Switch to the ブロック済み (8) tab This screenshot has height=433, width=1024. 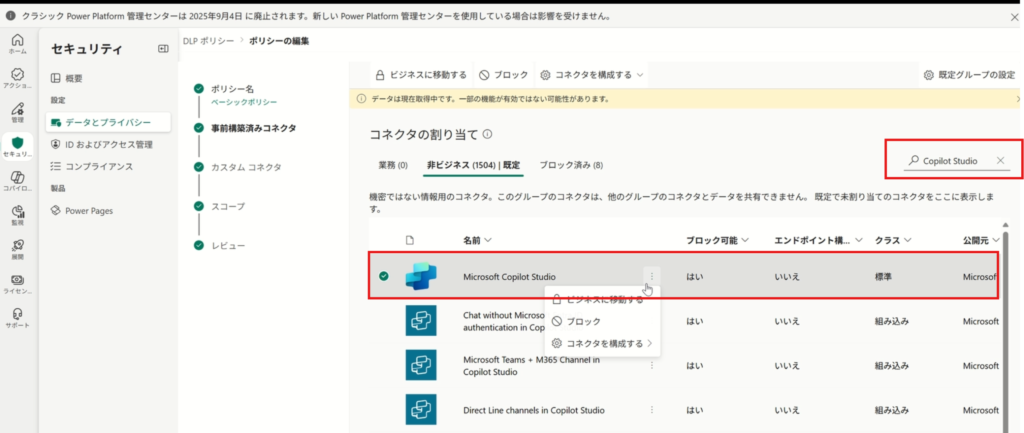pyautogui.click(x=571, y=164)
